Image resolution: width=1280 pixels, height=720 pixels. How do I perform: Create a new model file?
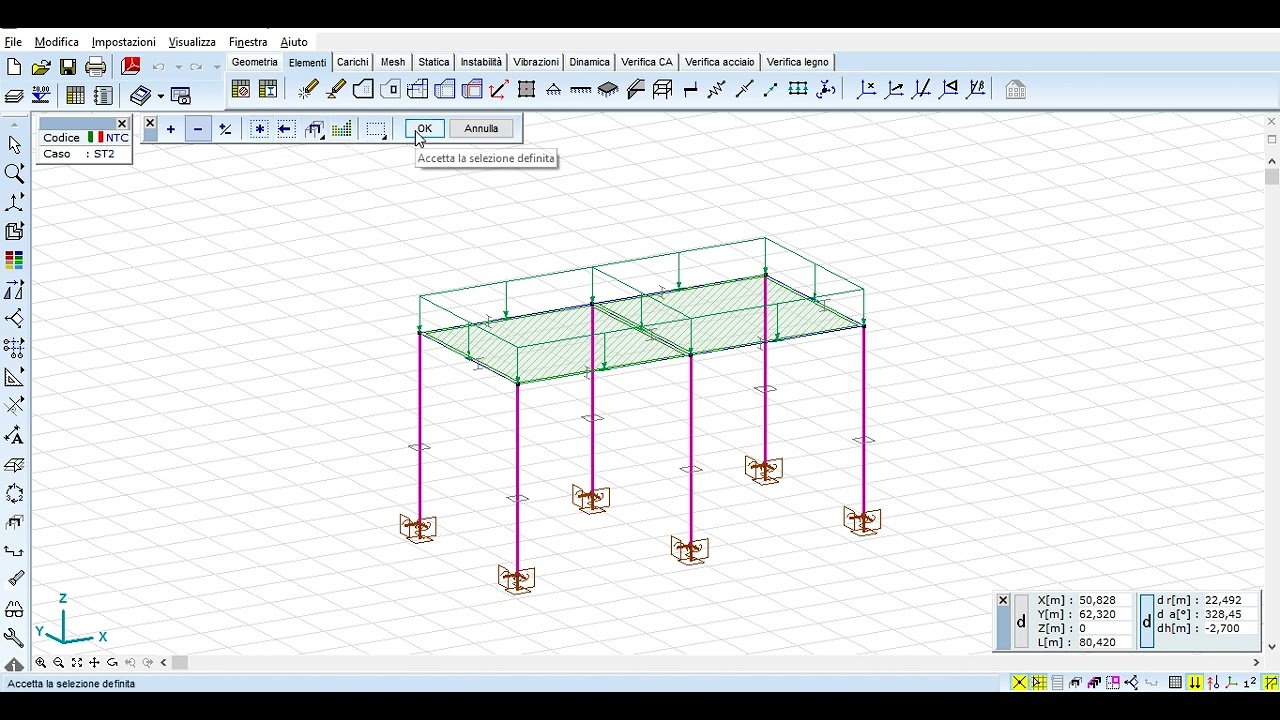coord(14,67)
